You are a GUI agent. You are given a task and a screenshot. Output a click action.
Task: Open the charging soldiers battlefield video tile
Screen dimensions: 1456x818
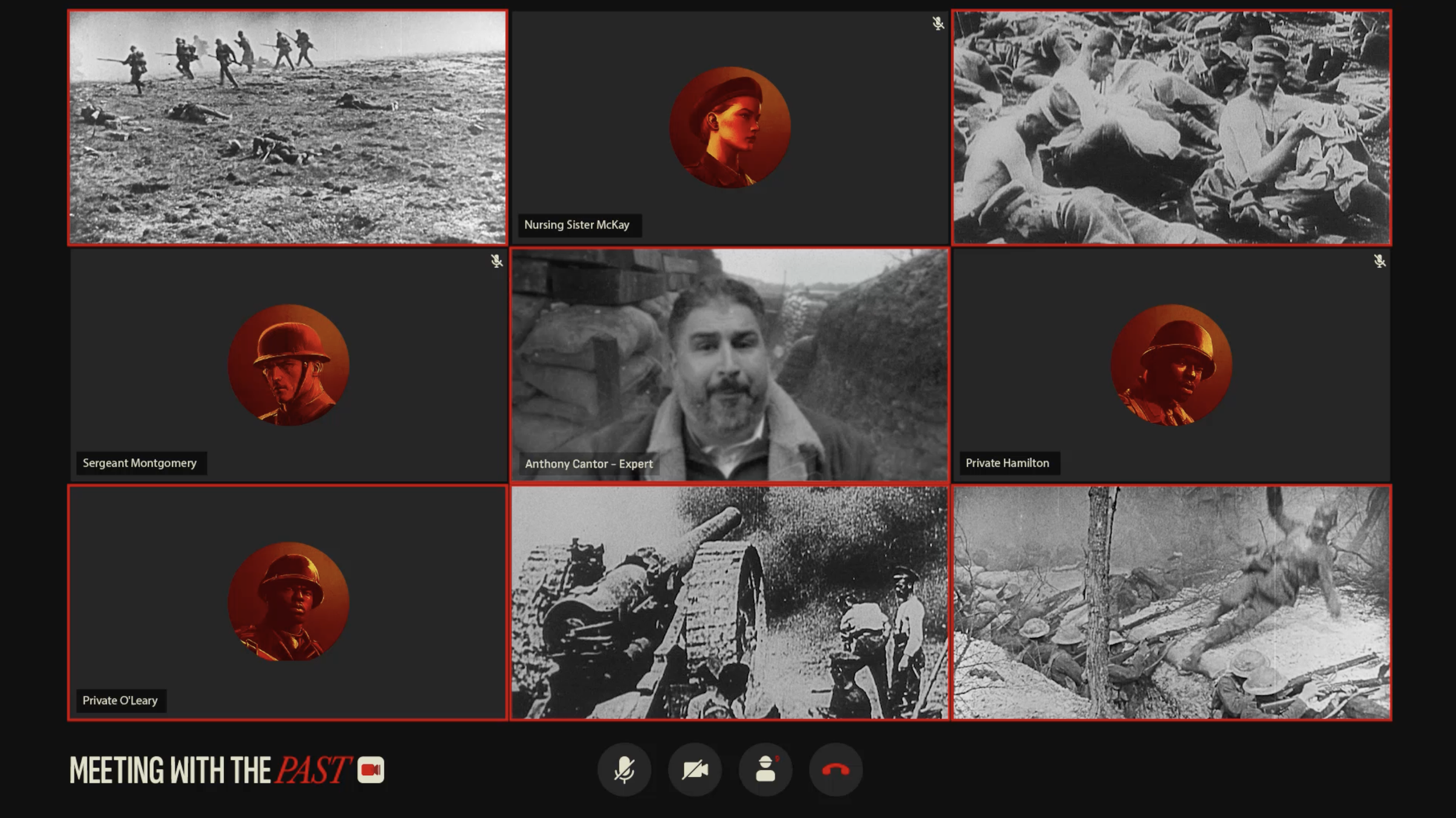click(288, 127)
